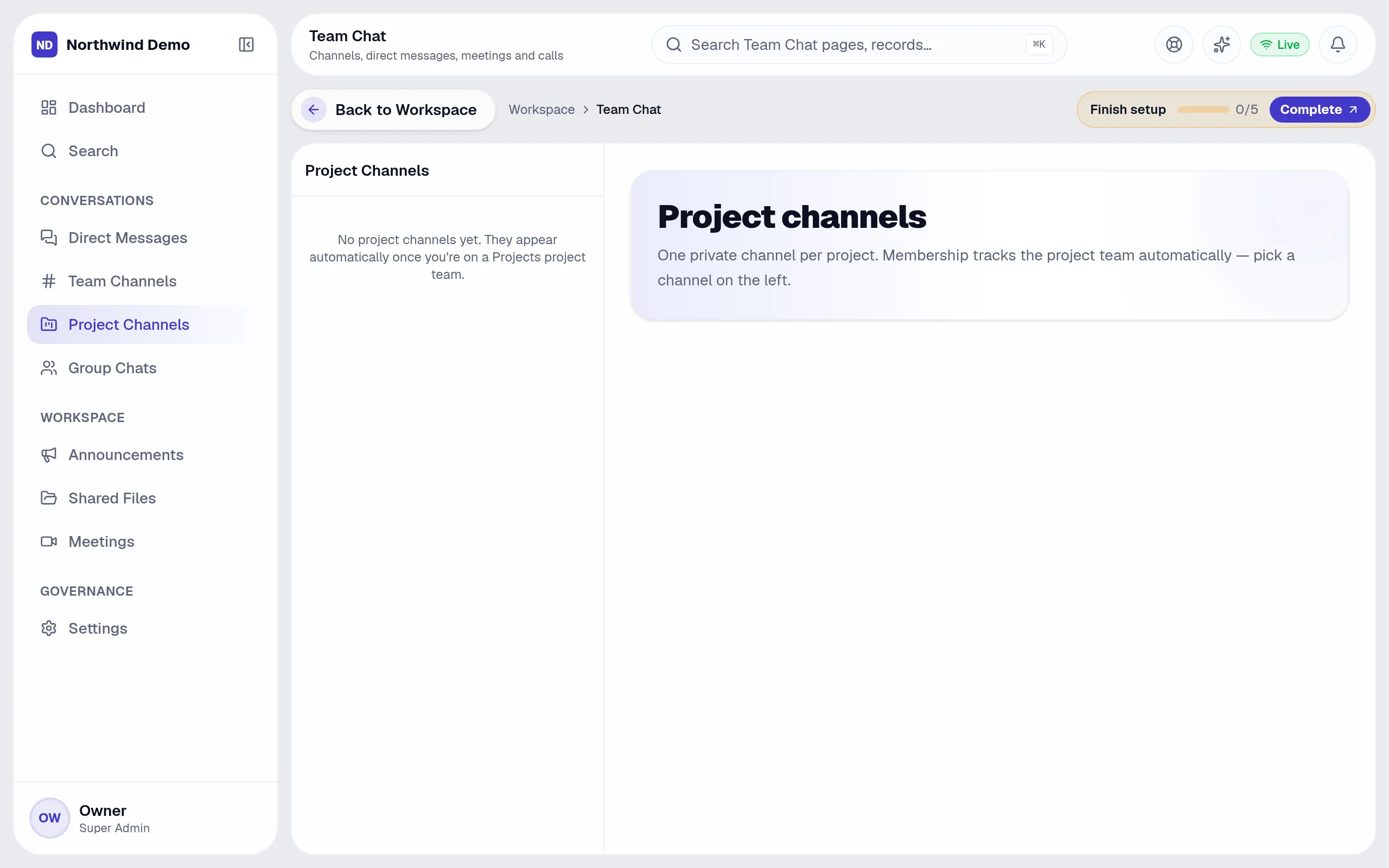1389x868 pixels.
Task: Click the Northwind Demo workspace name
Action: (128, 45)
